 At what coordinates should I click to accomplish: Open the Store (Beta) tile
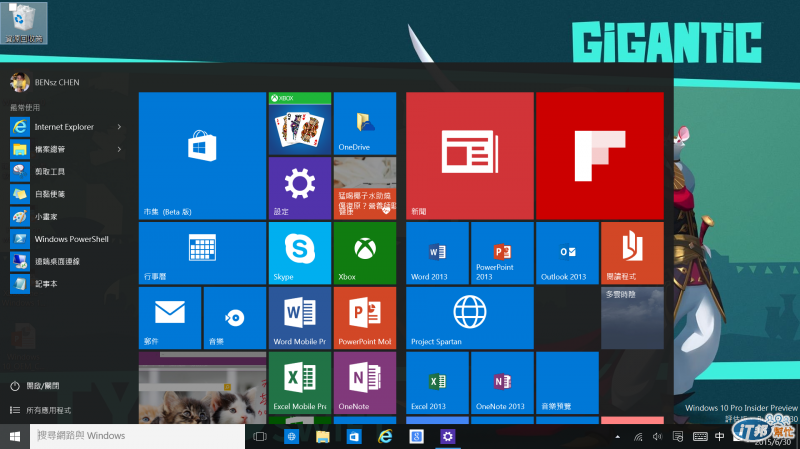click(203, 156)
